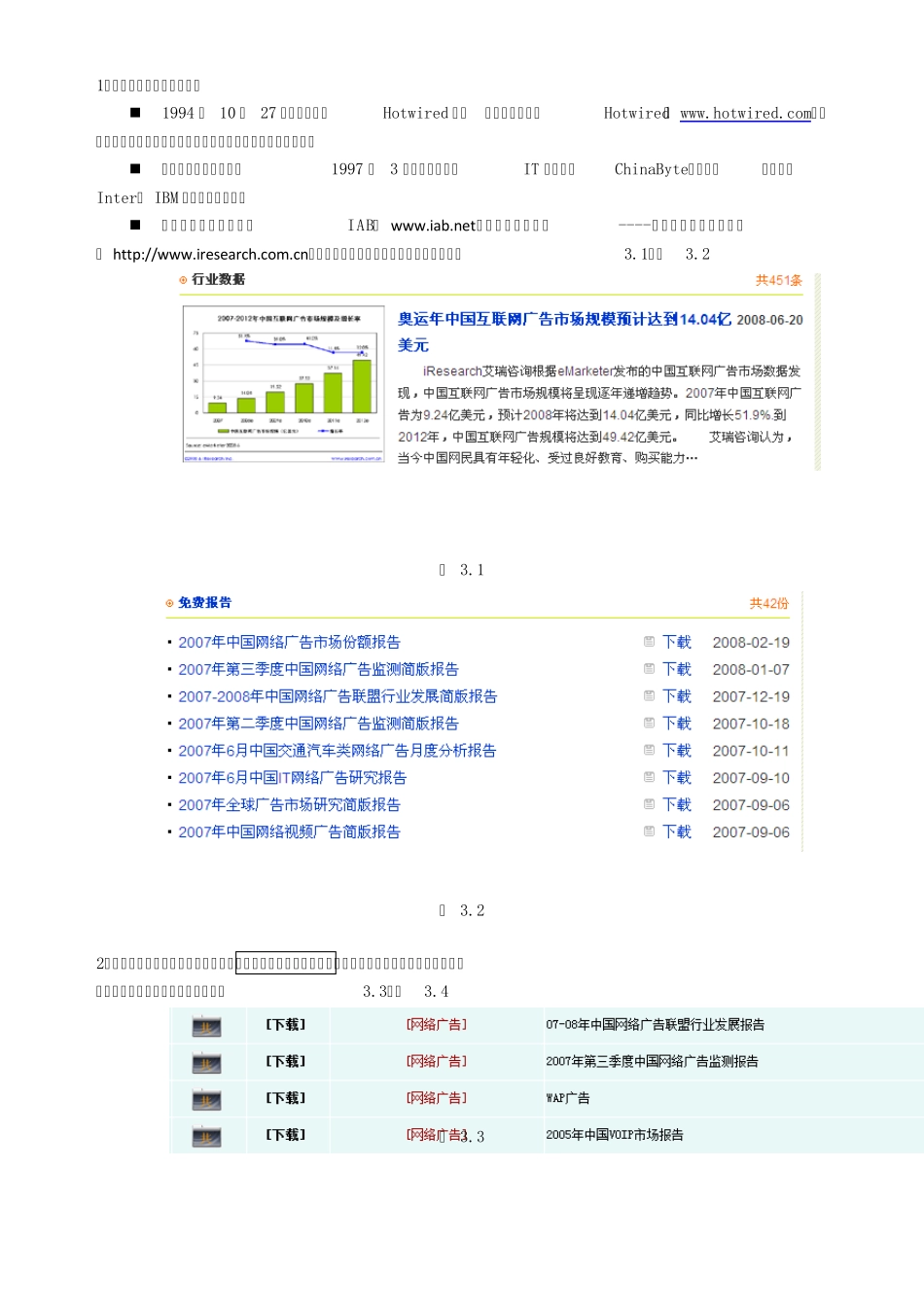Open the www.hotwired.com hyperlink
This screenshot has width=924, height=1309.
point(745,114)
